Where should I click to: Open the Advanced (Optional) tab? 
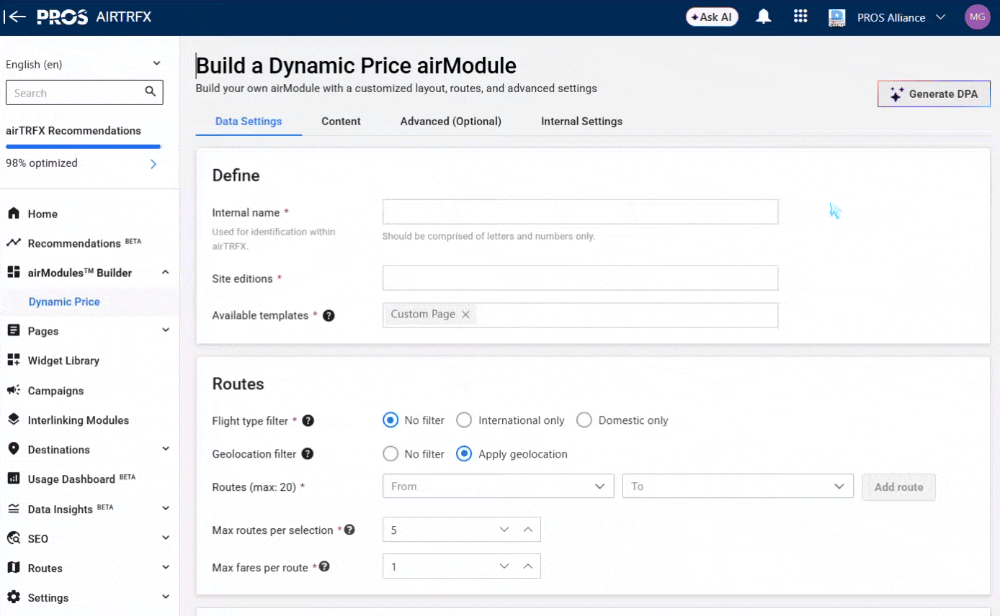click(451, 121)
